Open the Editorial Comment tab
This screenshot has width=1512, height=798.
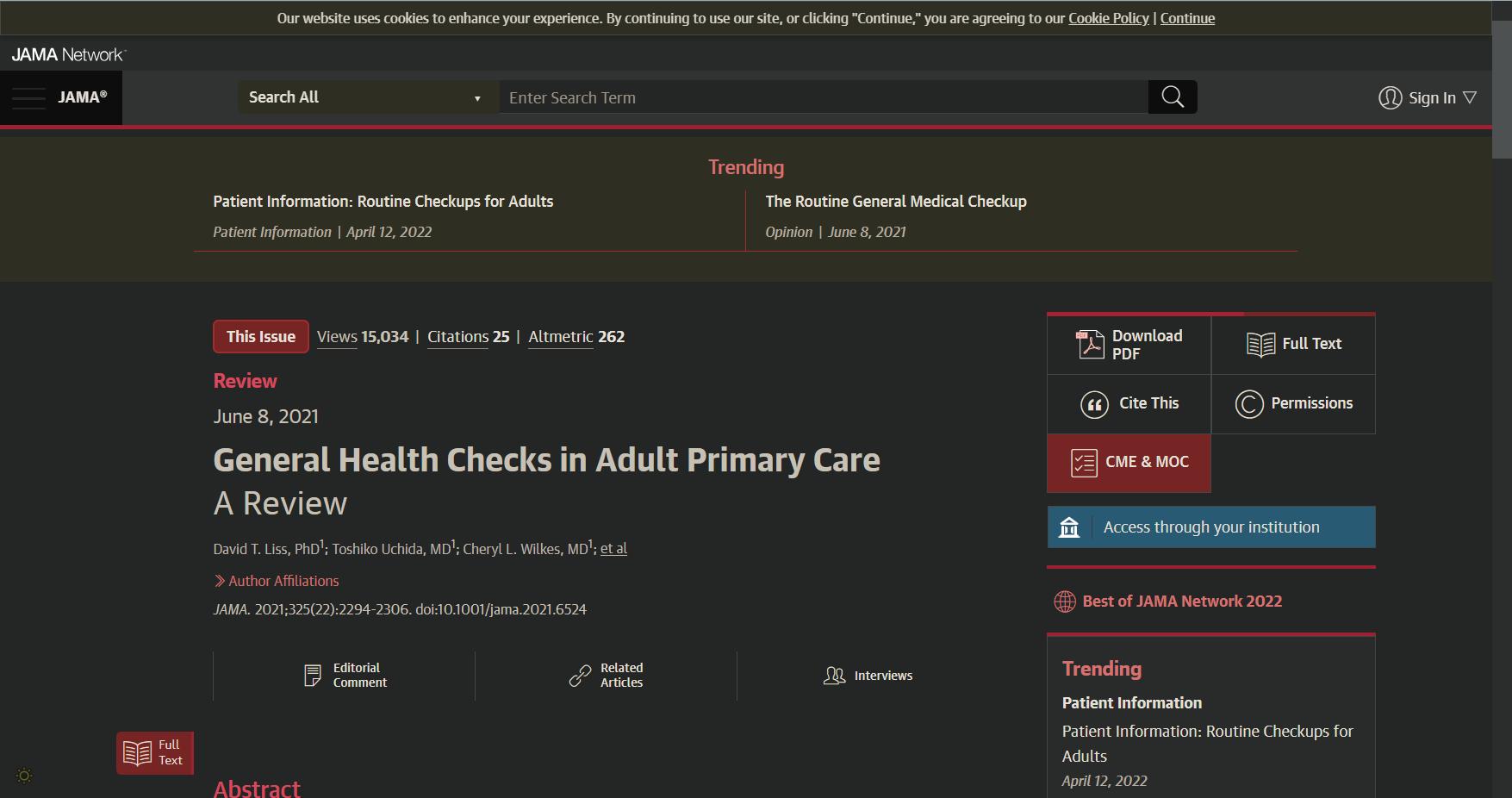[x=345, y=676]
